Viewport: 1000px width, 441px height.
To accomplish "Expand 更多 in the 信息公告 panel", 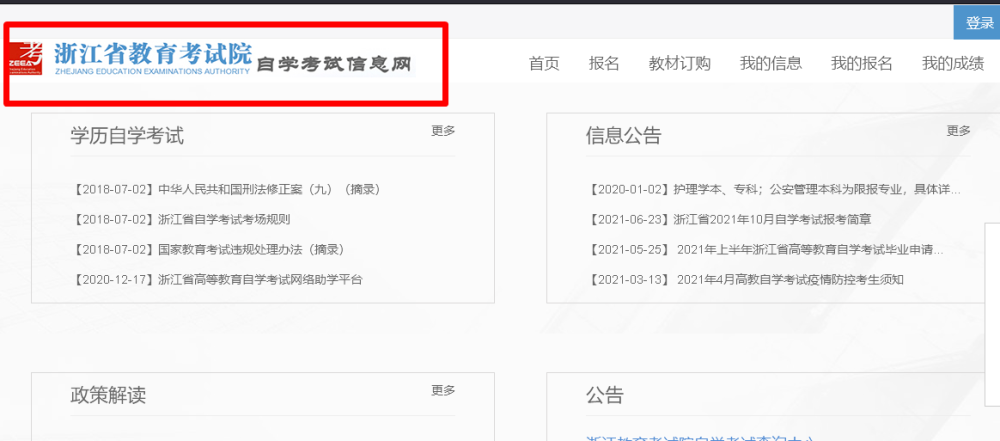I will click(959, 131).
